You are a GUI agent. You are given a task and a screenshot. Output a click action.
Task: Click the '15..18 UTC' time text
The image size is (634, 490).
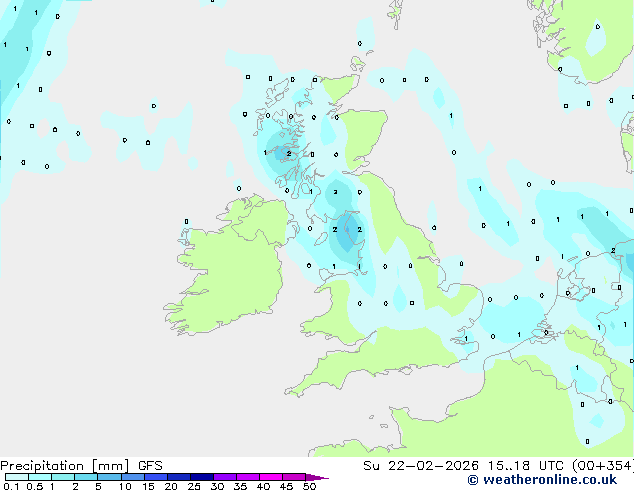pos(526,466)
